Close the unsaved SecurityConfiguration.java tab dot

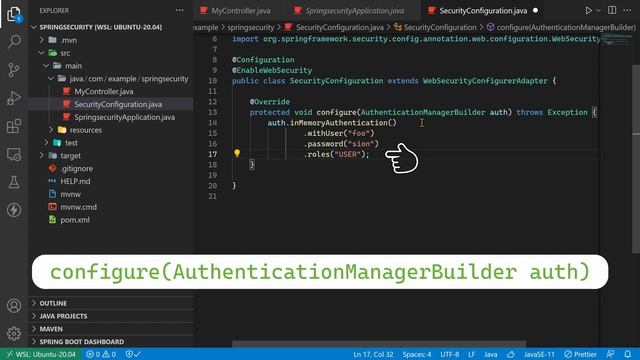click(535, 11)
